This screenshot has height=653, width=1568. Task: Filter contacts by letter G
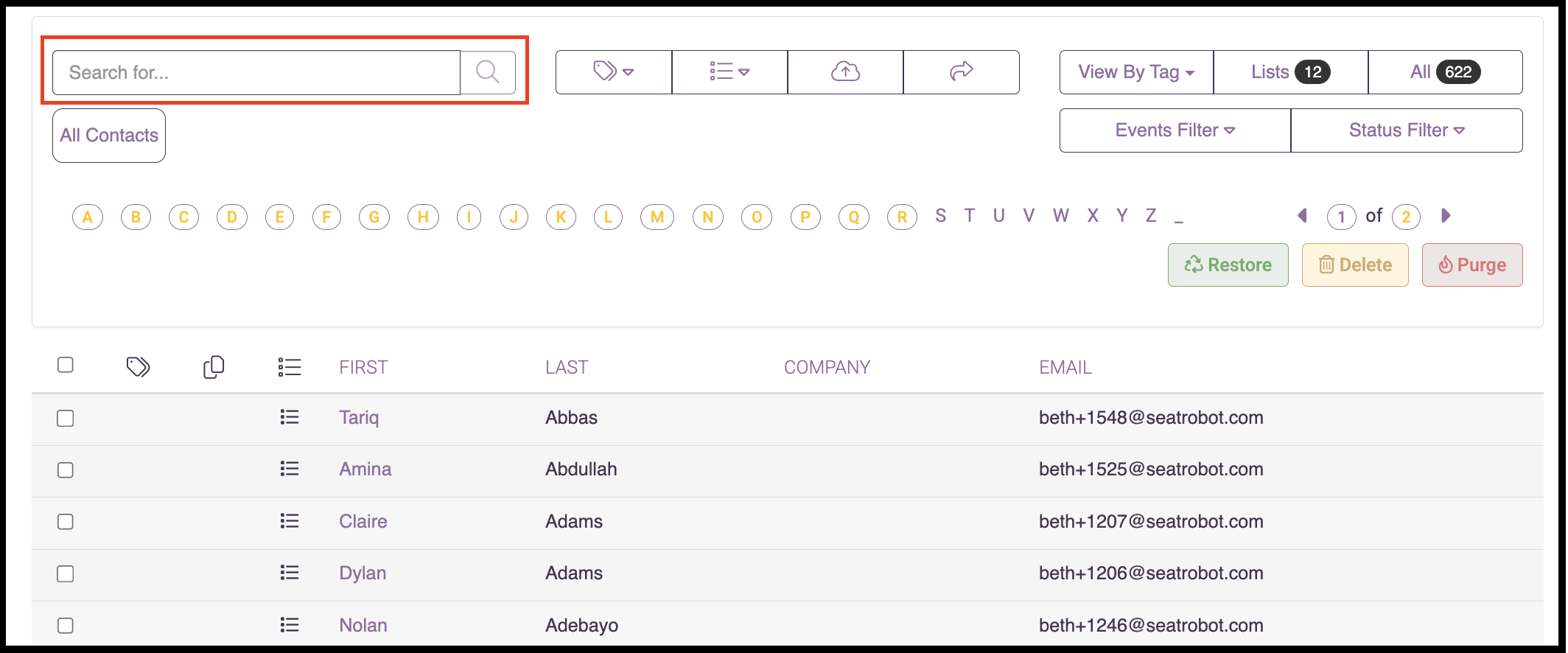pyautogui.click(x=374, y=217)
